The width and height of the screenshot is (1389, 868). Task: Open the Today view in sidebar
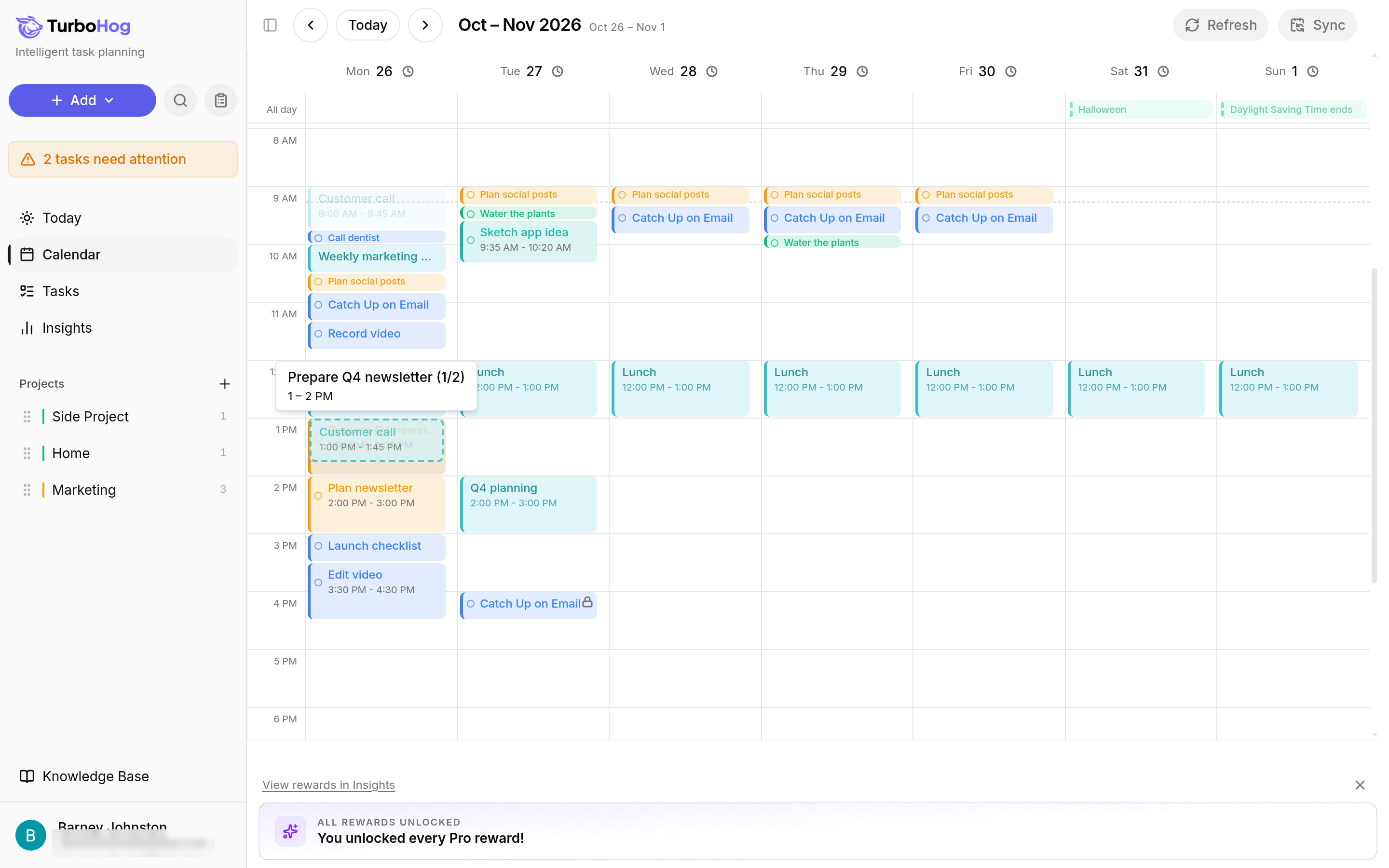click(123, 218)
